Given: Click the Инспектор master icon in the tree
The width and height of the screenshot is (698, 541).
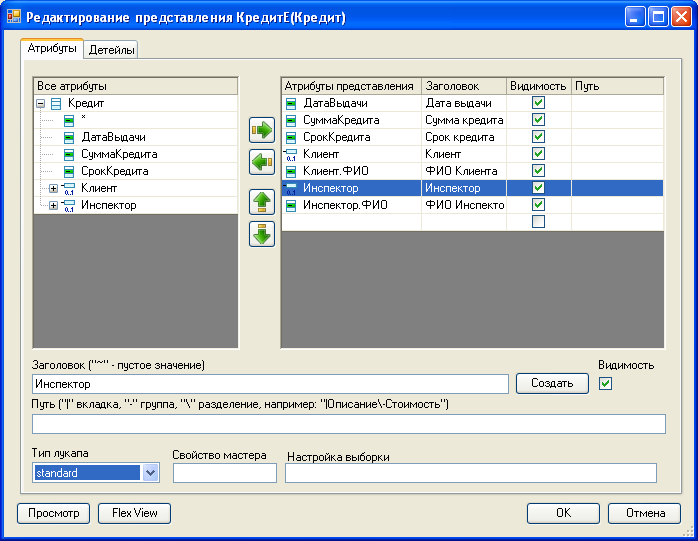Looking at the screenshot, I should pos(69,206).
